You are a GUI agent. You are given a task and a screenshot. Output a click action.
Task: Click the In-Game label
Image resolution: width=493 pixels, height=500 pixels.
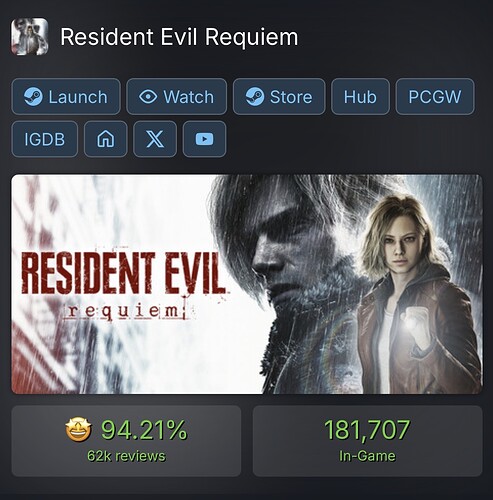click(x=367, y=456)
